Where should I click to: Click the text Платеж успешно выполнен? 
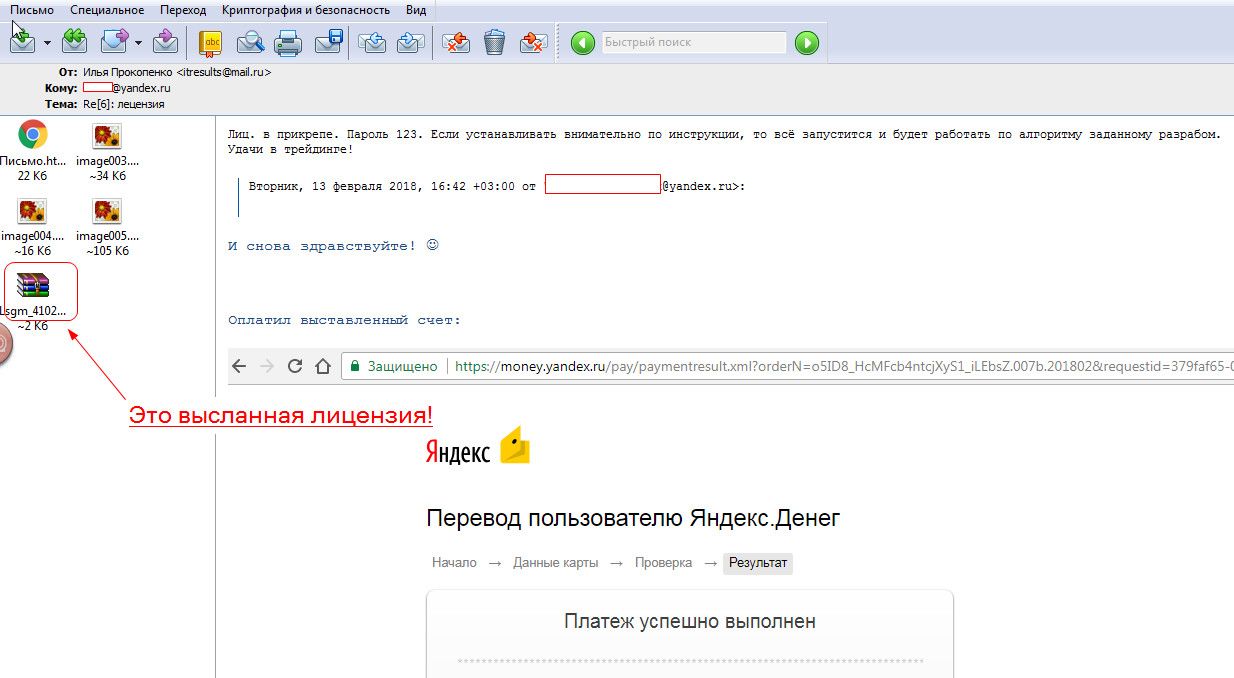pos(690,622)
